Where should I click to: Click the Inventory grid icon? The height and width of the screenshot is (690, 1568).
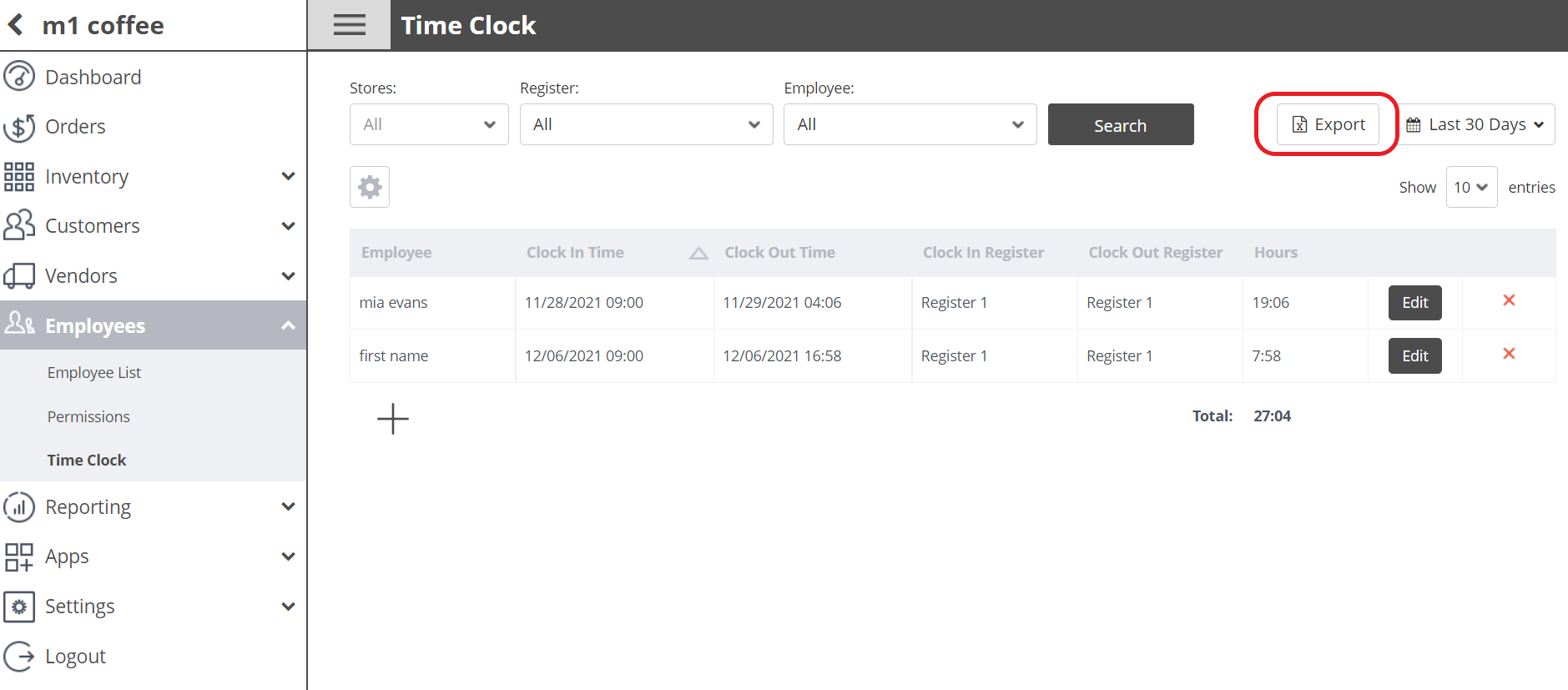pyautogui.click(x=19, y=177)
